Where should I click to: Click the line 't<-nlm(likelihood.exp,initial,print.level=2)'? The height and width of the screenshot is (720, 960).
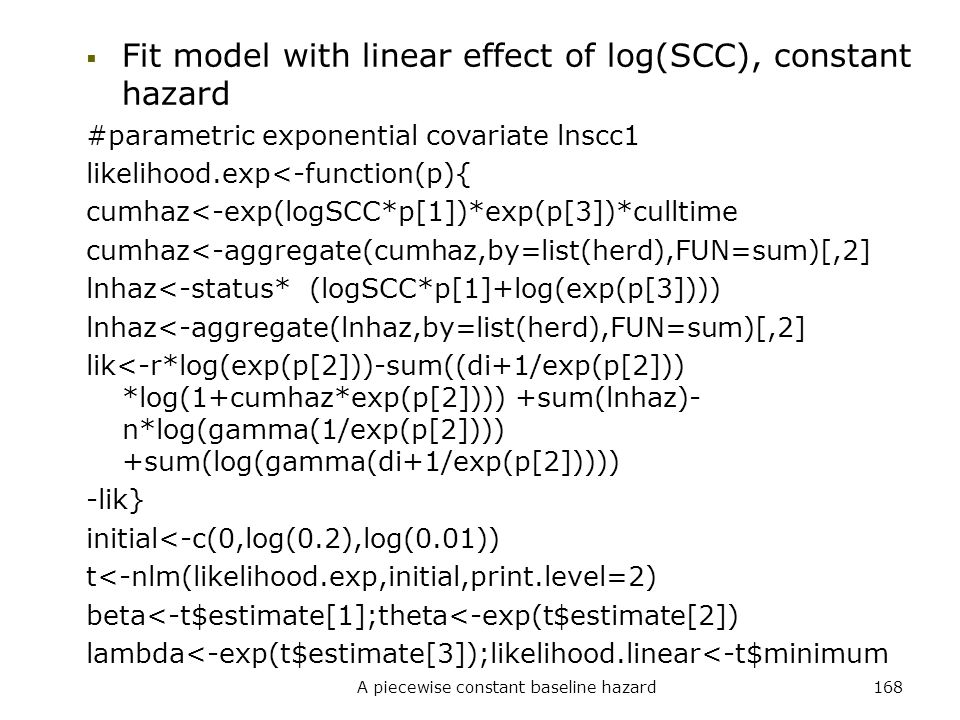[x=372, y=577]
